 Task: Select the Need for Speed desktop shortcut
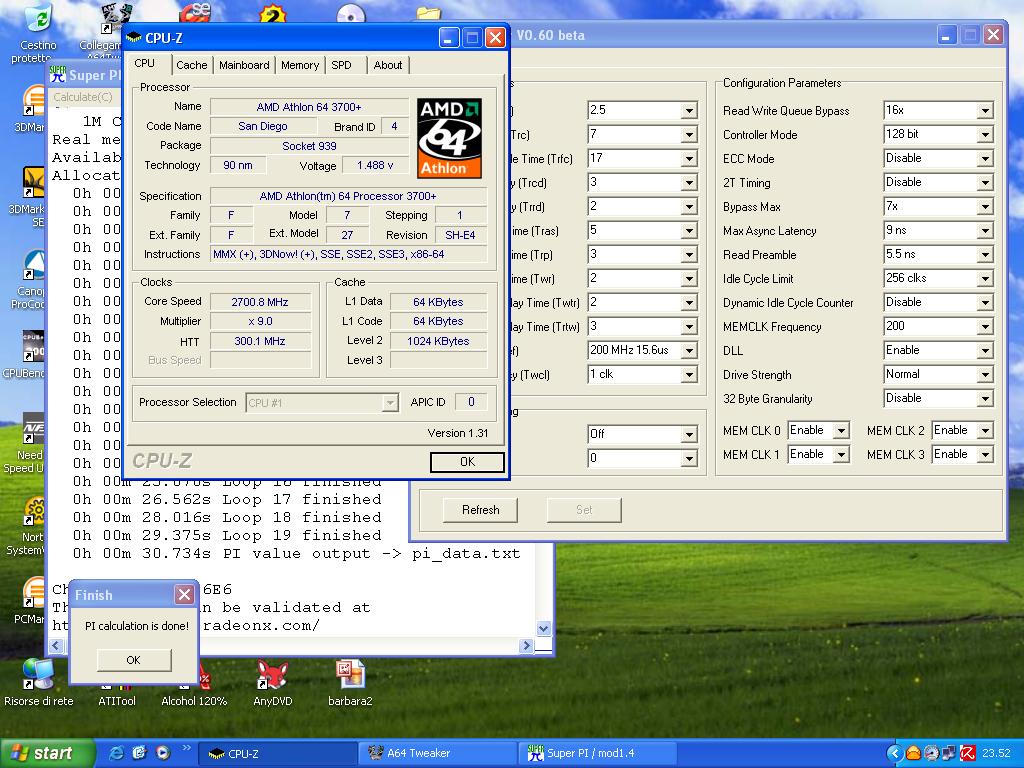tap(26, 444)
